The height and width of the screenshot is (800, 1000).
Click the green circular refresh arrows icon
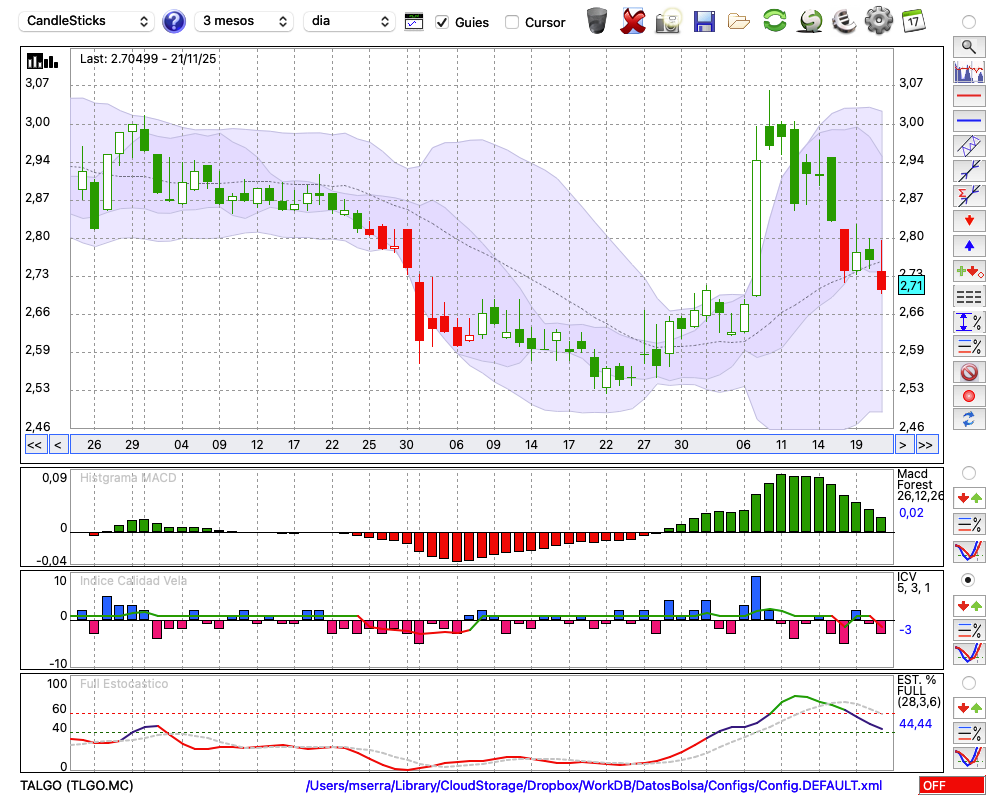(x=774, y=21)
